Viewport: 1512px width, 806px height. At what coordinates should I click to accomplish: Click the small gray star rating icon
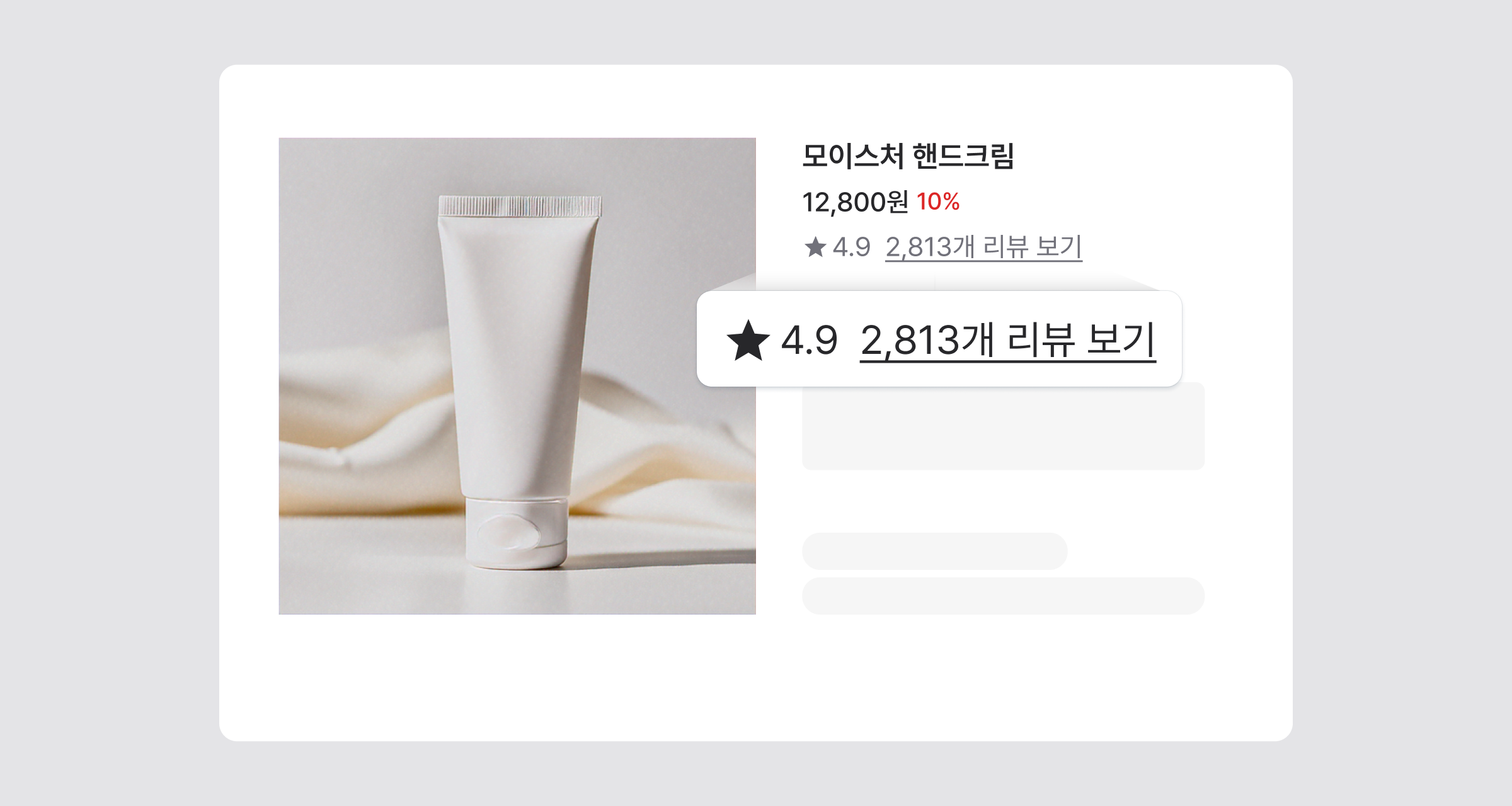tap(815, 247)
